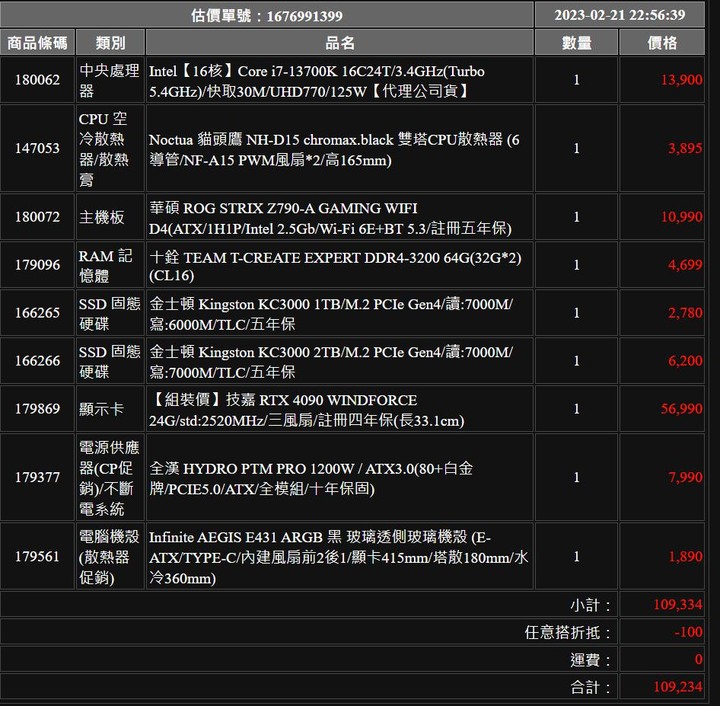Select barcode 180062
The width and height of the screenshot is (720, 706).
coord(37,80)
